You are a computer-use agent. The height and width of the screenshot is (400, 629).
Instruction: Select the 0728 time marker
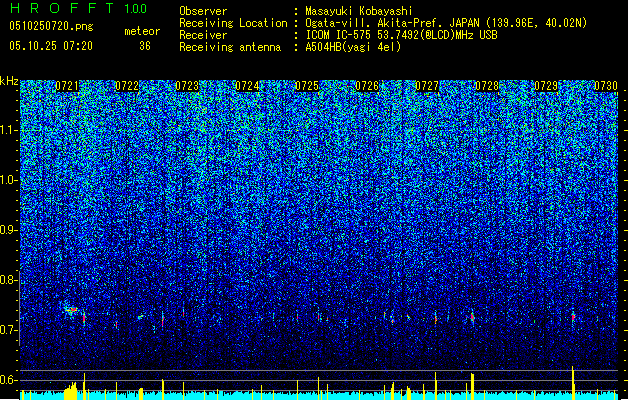(x=487, y=86)
